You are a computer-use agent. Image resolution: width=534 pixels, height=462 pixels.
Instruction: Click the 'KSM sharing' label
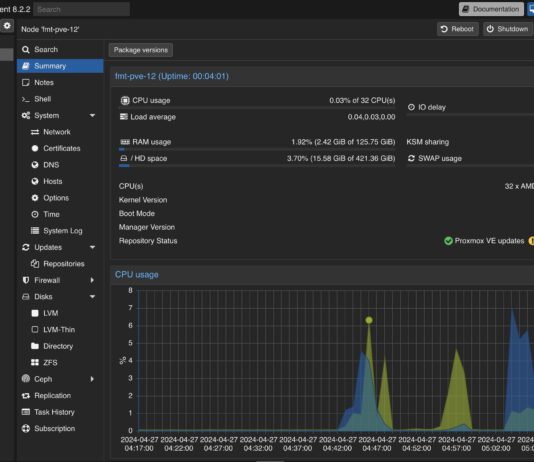[427, 142]
